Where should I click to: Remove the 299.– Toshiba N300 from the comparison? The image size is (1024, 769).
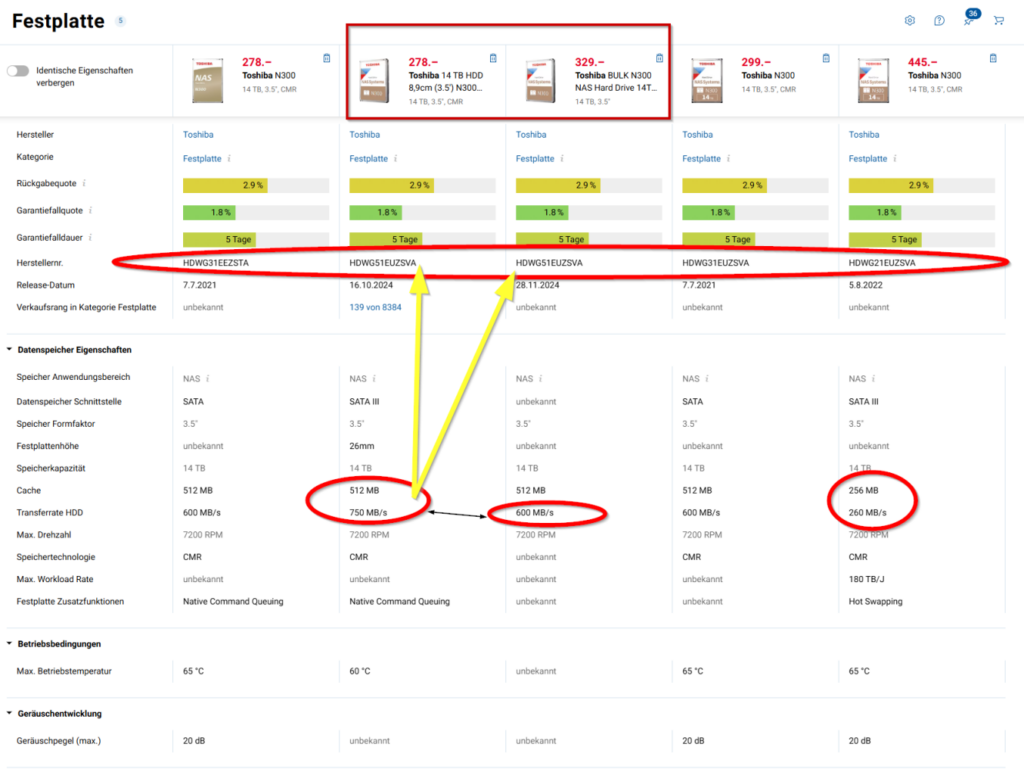click(x=826, y=58)
